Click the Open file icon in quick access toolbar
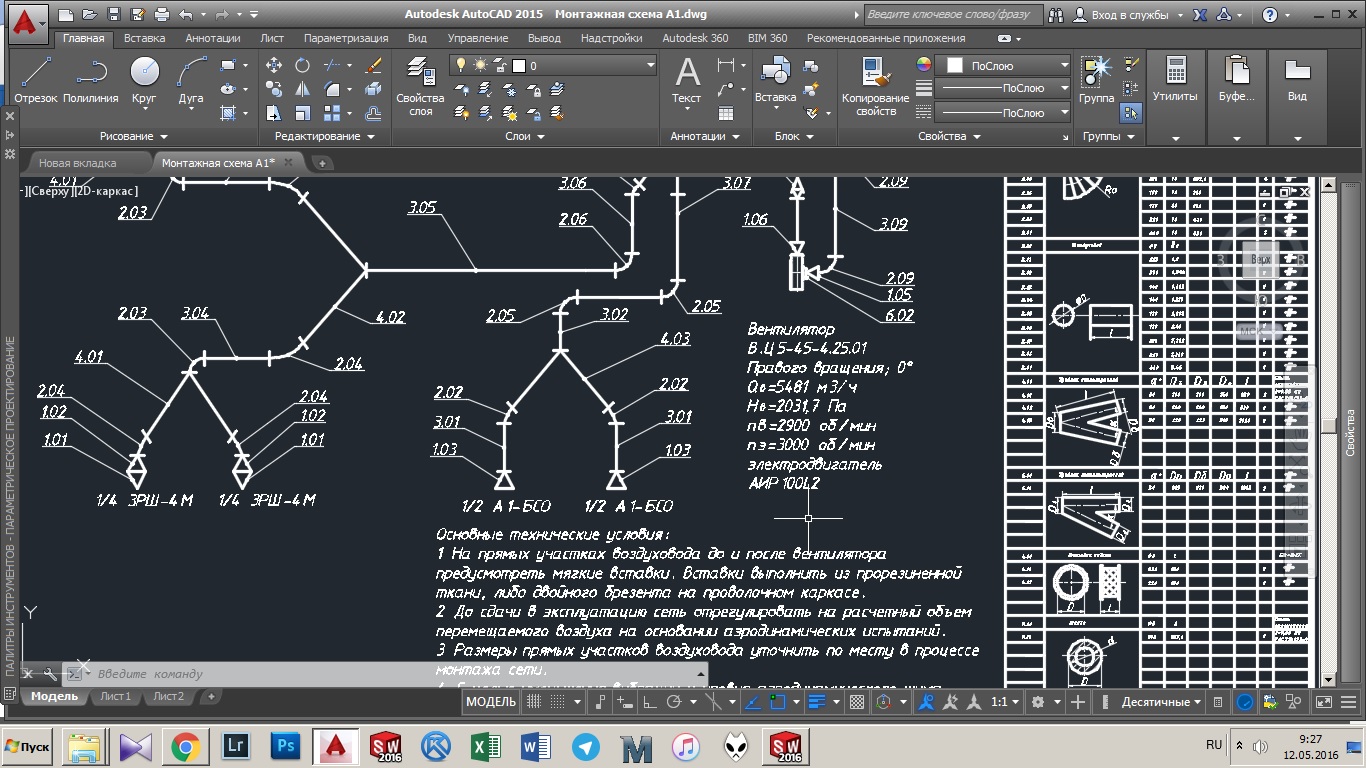 pos(89,15)
